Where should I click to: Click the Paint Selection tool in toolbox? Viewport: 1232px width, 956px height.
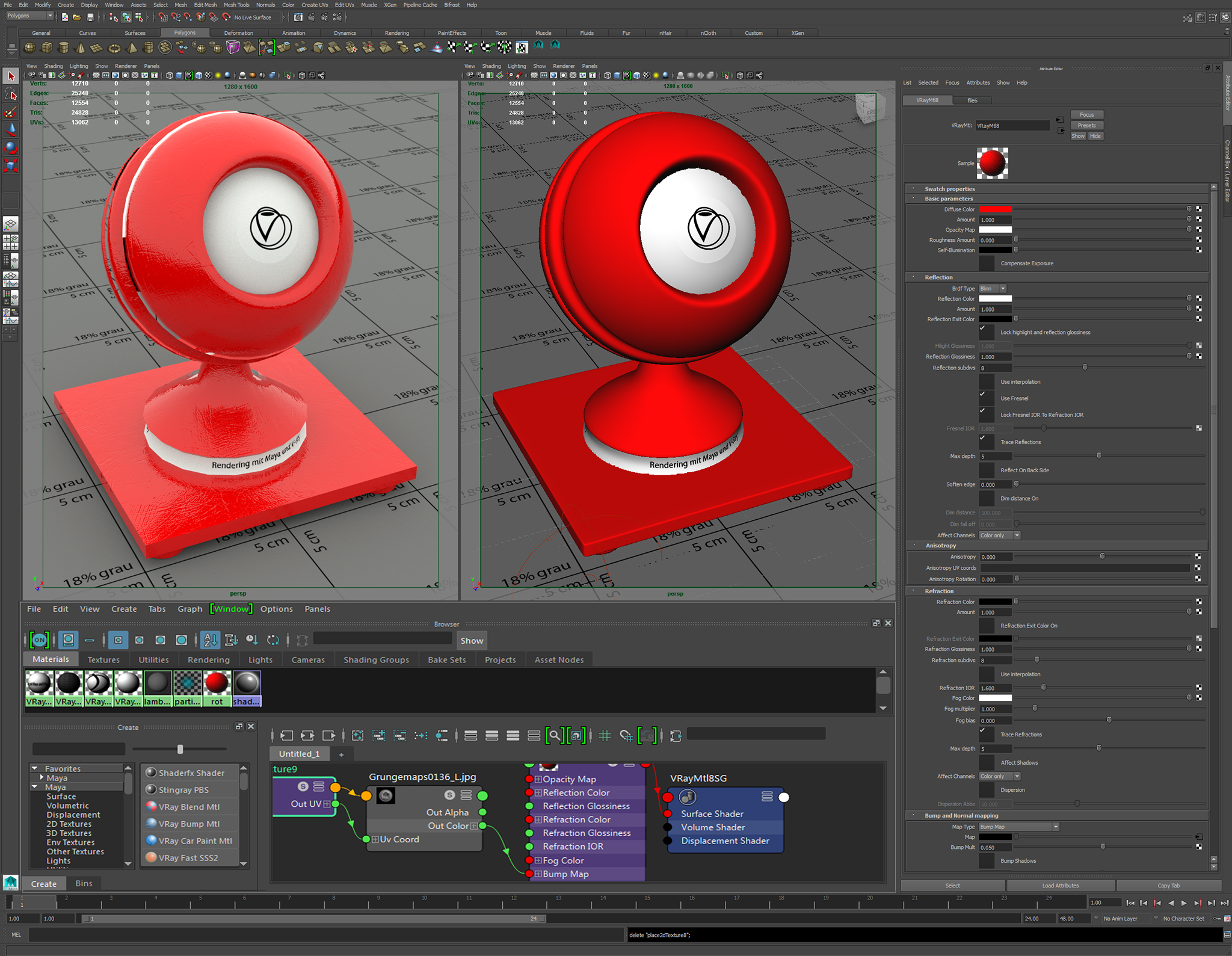[11, 112]
